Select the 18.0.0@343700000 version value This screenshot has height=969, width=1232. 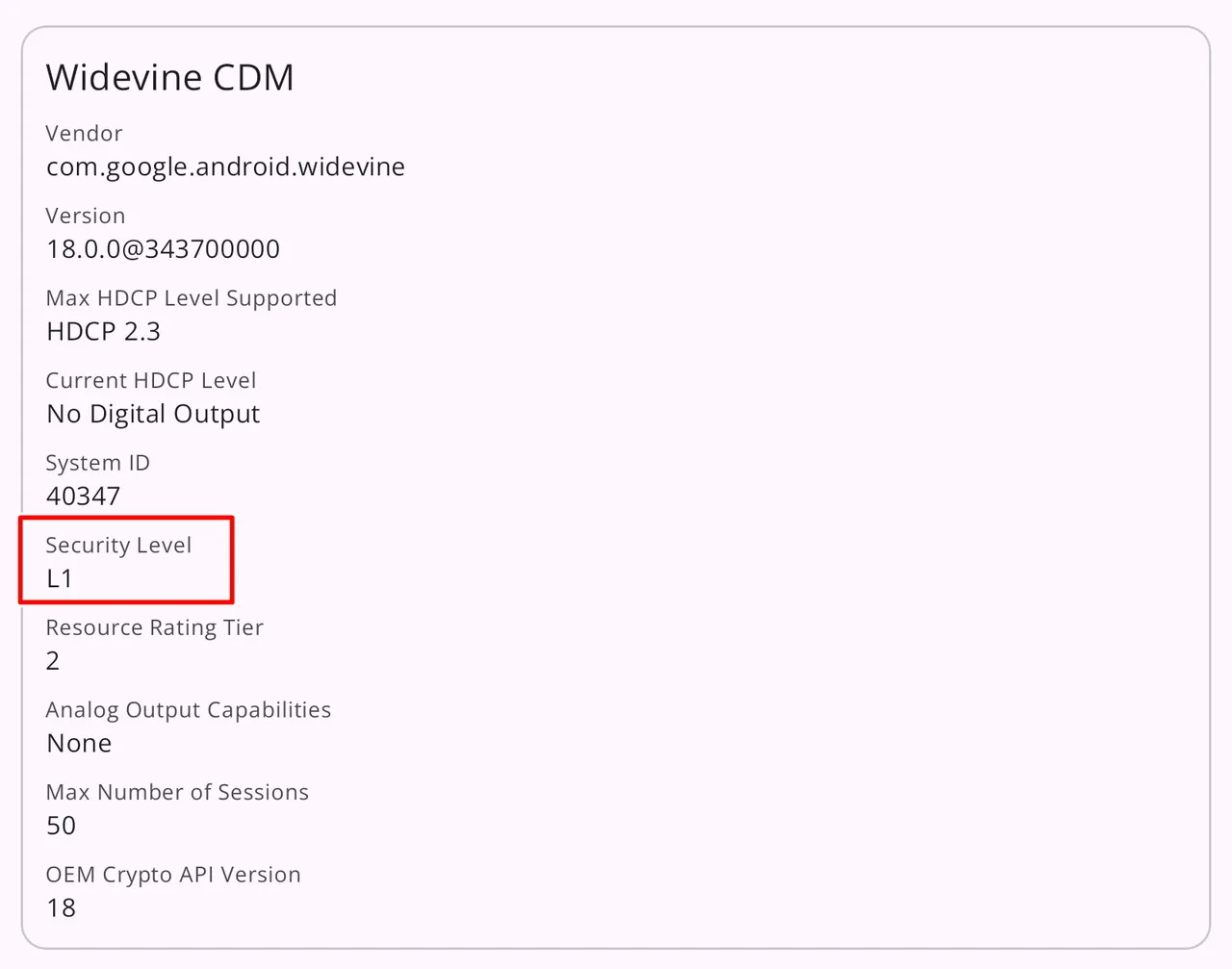pos(163,249)
